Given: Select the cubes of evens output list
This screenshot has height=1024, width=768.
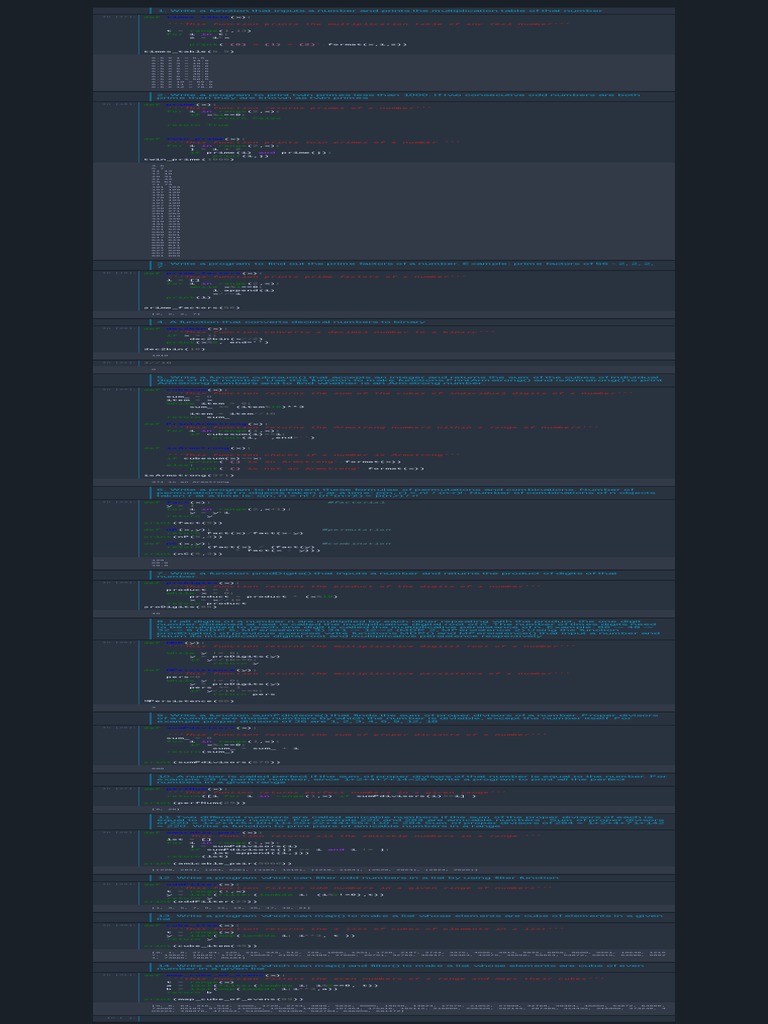Looking at the screenshot, I should 409,1010.
